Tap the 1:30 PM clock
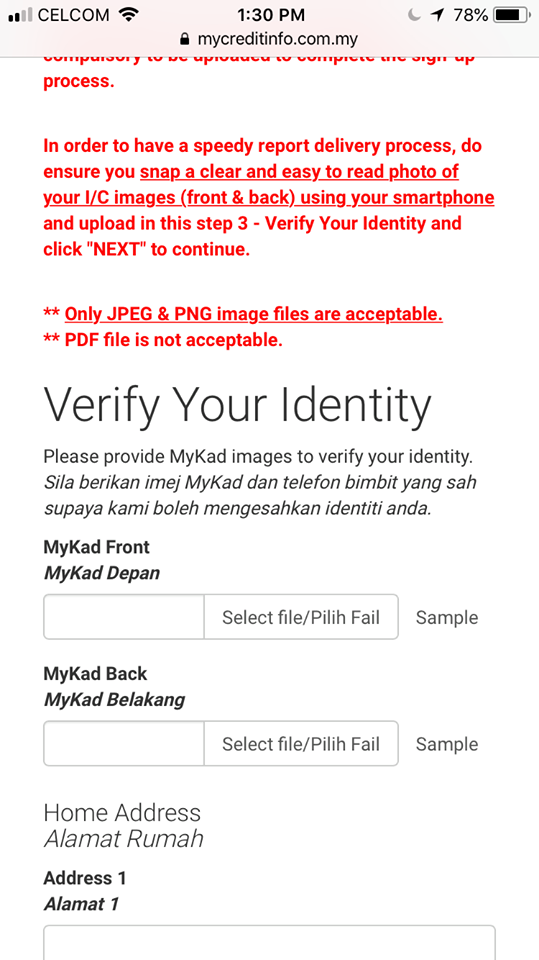Viewport: 539px width, 960px height. point(270,15)
